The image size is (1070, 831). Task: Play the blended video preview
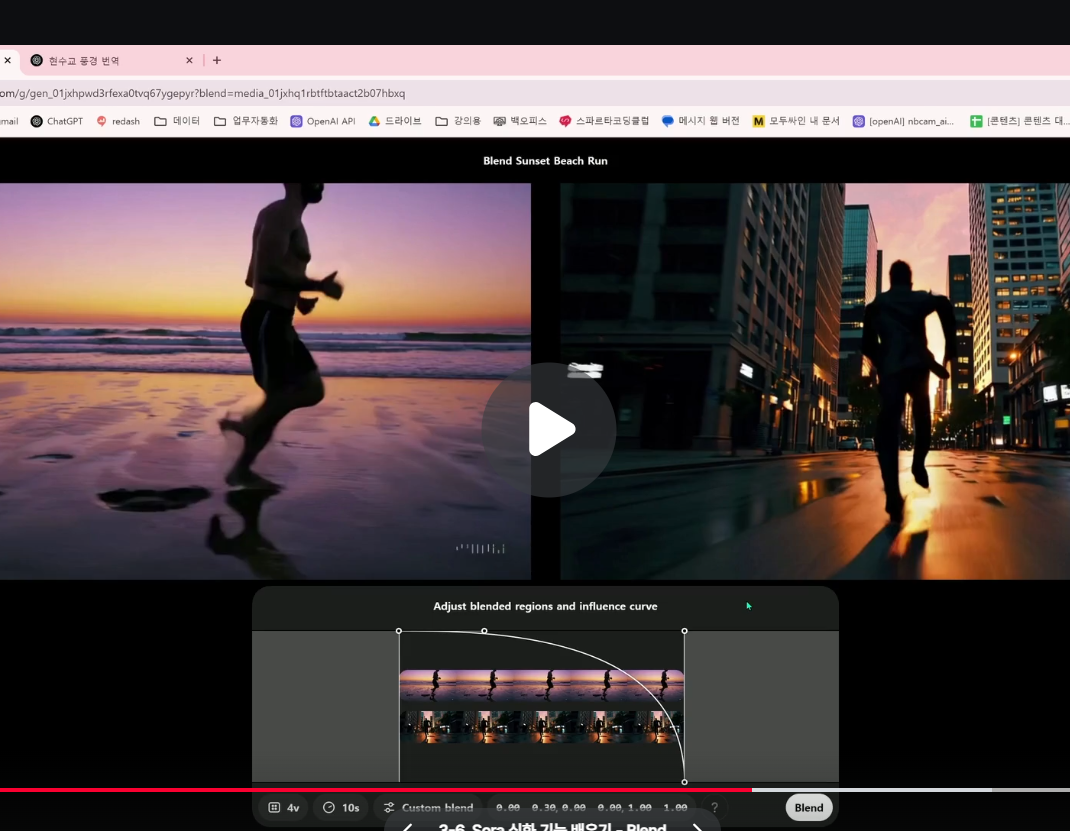tap(549, 429)
